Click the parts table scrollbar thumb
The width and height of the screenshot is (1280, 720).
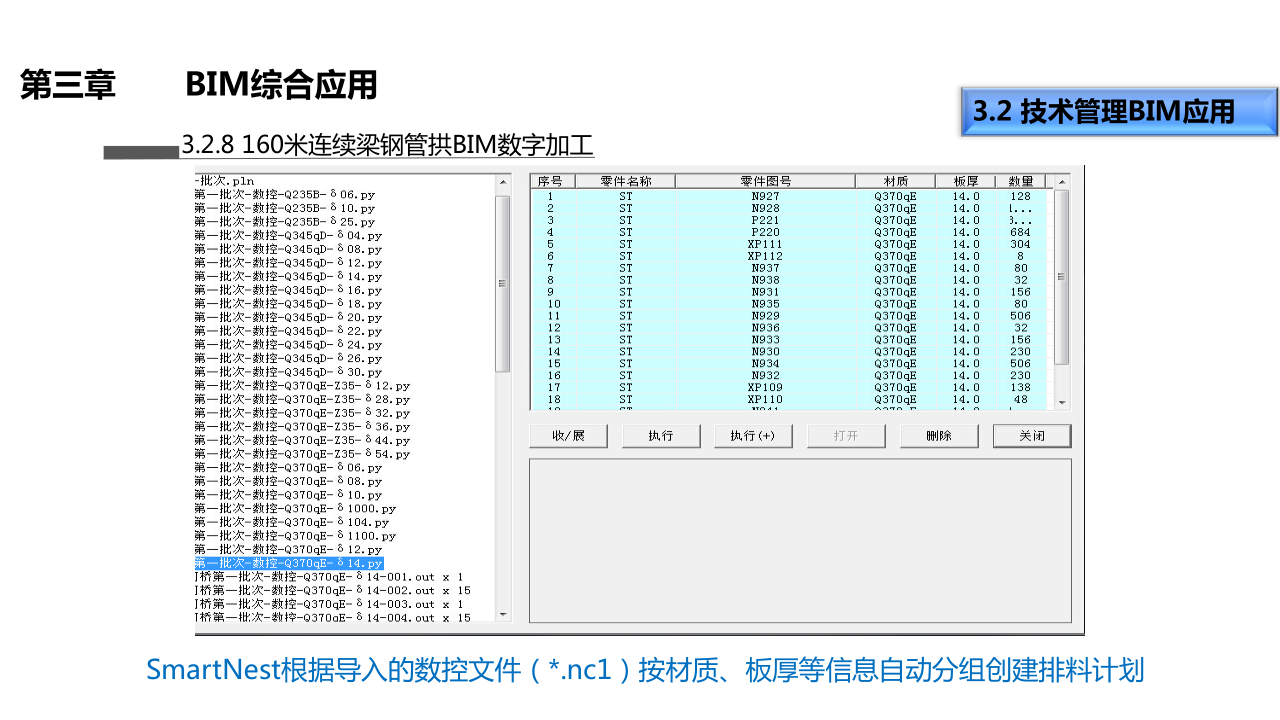(1062, 277)
